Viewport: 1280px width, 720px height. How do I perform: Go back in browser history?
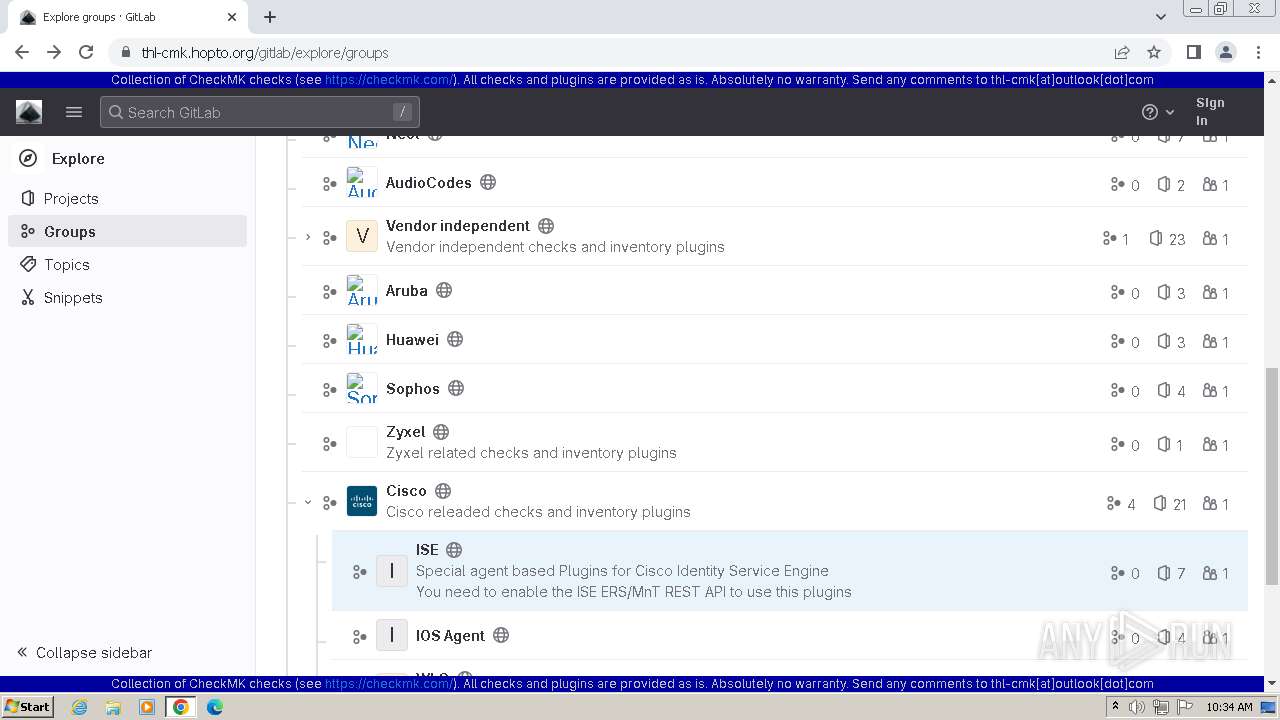22,52
